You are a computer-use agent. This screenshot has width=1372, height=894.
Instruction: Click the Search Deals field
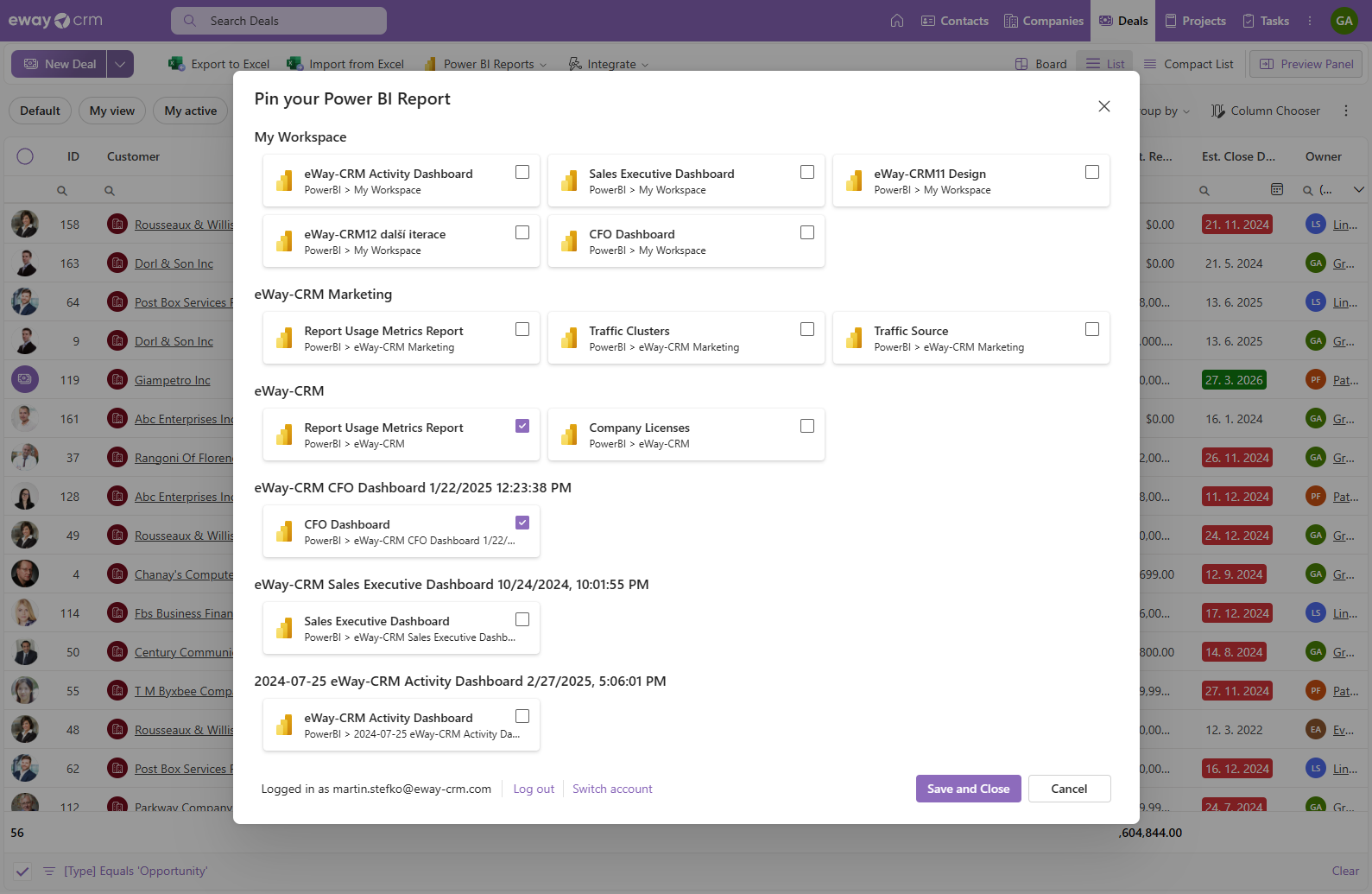click(279, 21)
